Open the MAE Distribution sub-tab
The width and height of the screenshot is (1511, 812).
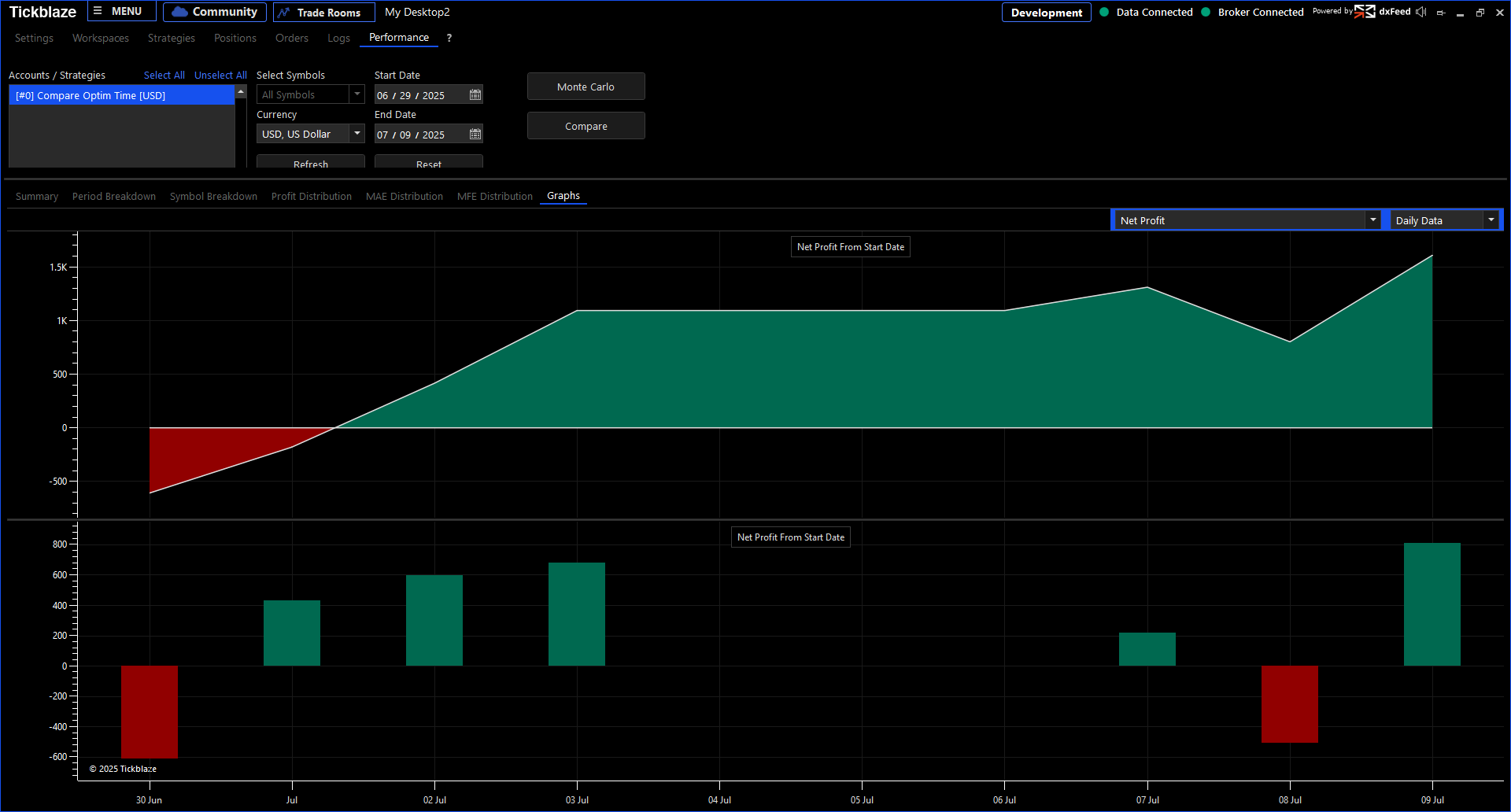tap(405, 197)
